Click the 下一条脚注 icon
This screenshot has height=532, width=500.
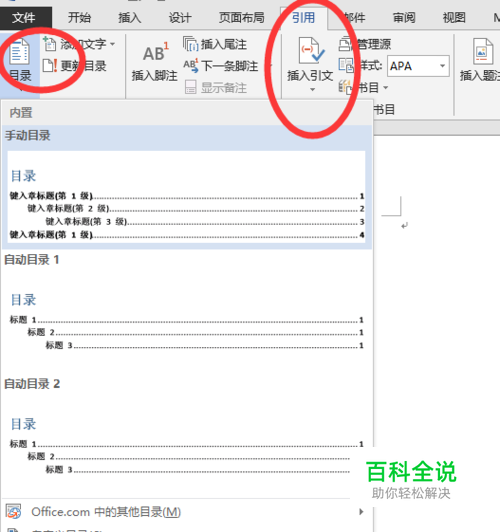tap(191, 66)
